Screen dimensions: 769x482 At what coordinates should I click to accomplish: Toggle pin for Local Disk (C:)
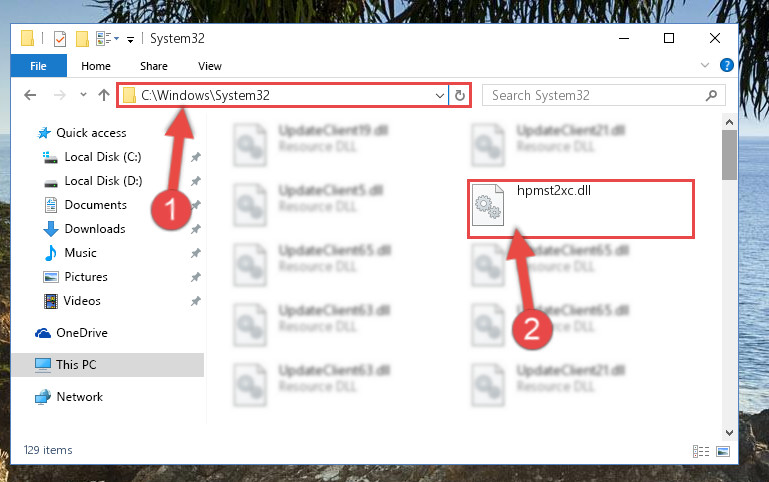[x=195, y=157]
